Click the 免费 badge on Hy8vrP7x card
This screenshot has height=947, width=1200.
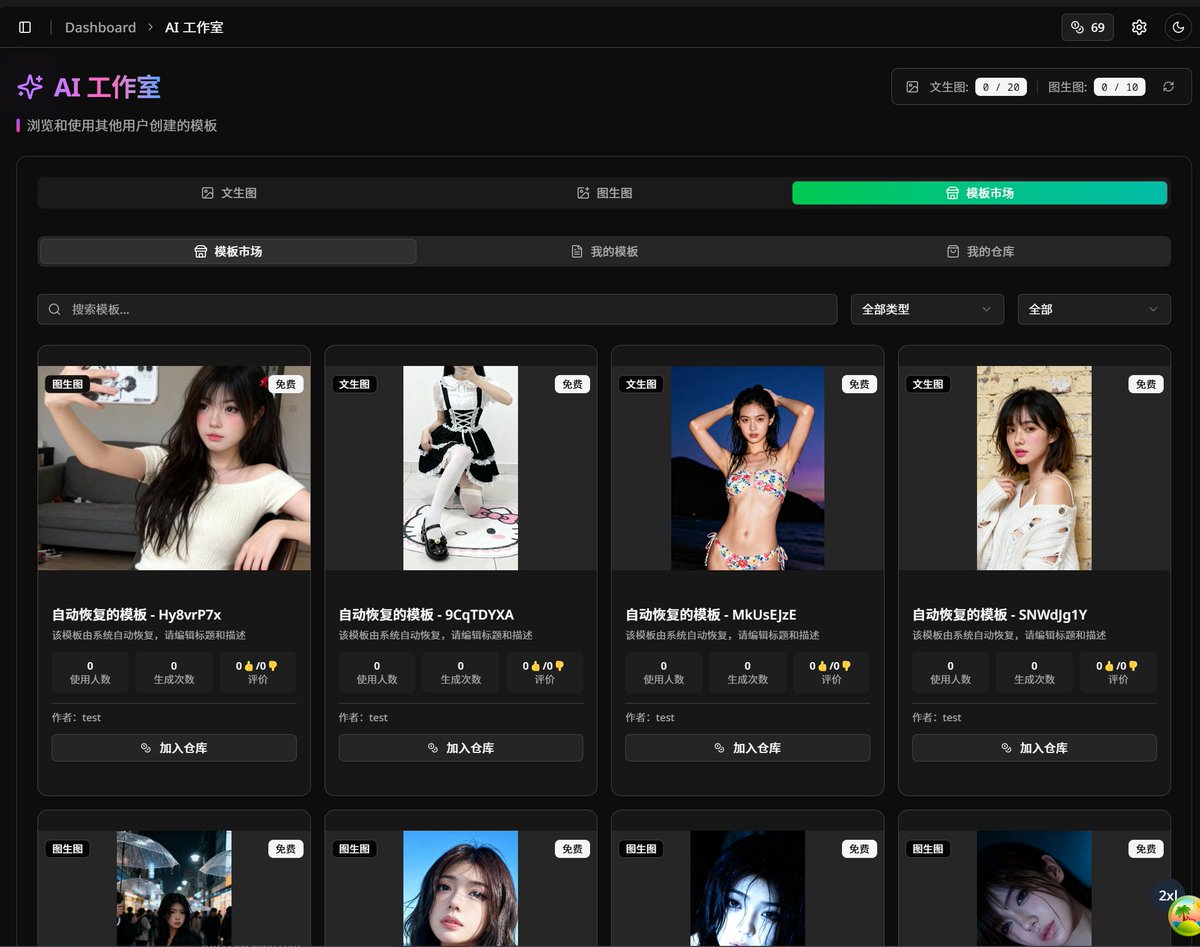[286, 384]
